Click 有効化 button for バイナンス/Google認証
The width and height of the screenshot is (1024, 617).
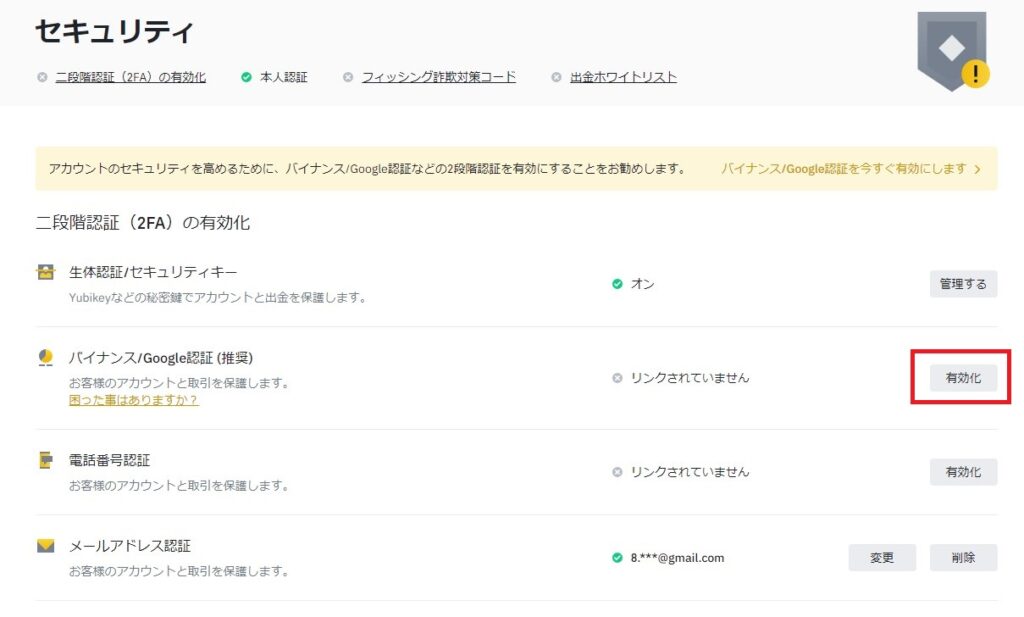[963, 378]
